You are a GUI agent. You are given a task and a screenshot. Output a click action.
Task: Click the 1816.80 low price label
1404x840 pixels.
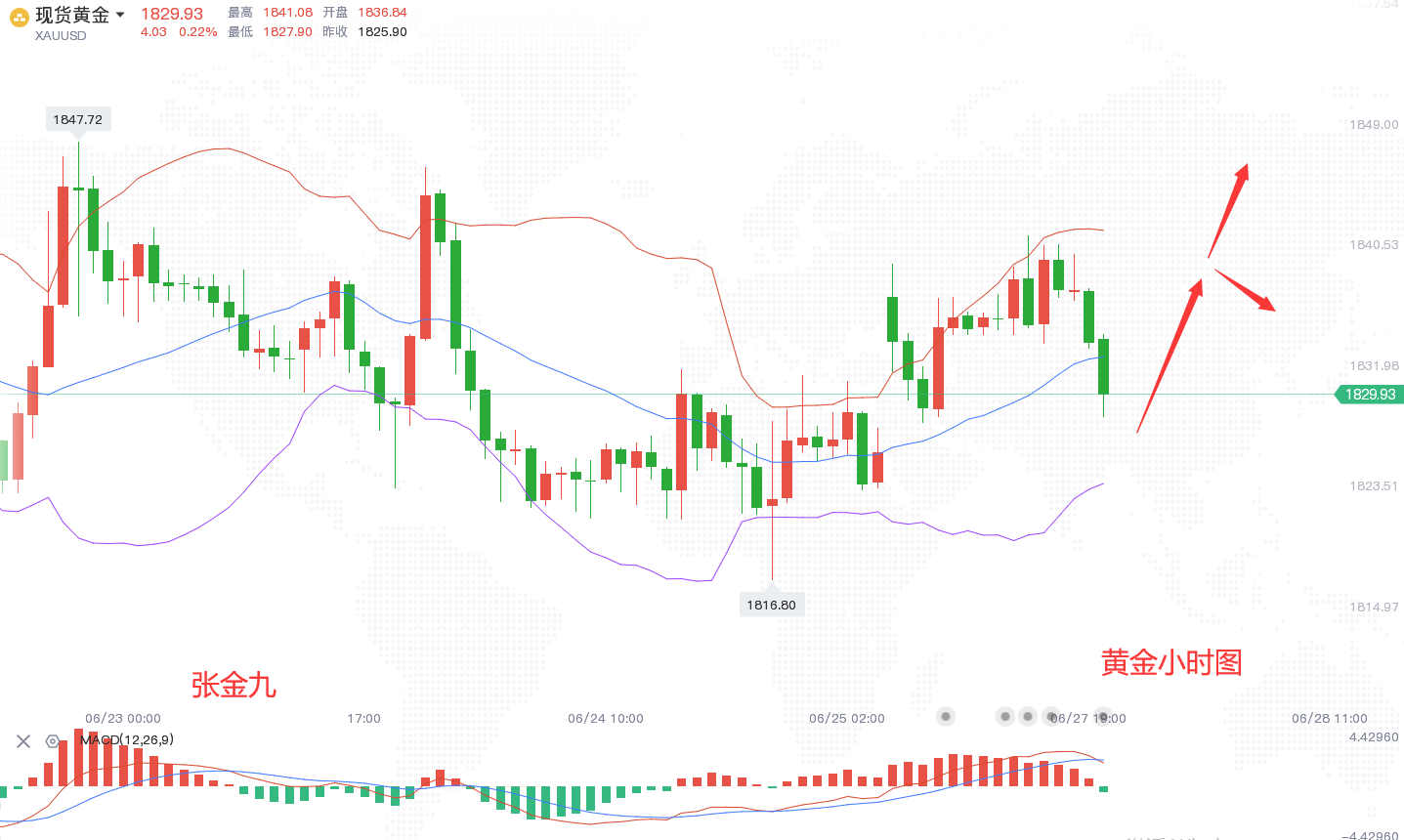pos(771,605)
